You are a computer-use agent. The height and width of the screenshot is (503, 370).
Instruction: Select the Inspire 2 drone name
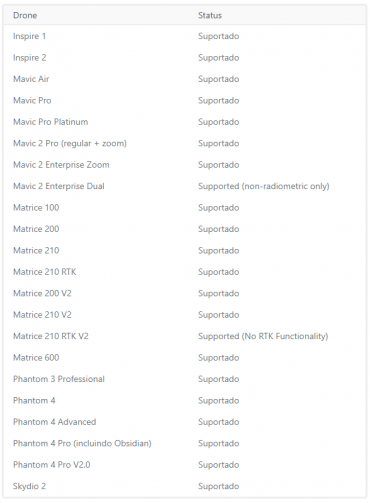pyautogui.click(x=29, y=58)
